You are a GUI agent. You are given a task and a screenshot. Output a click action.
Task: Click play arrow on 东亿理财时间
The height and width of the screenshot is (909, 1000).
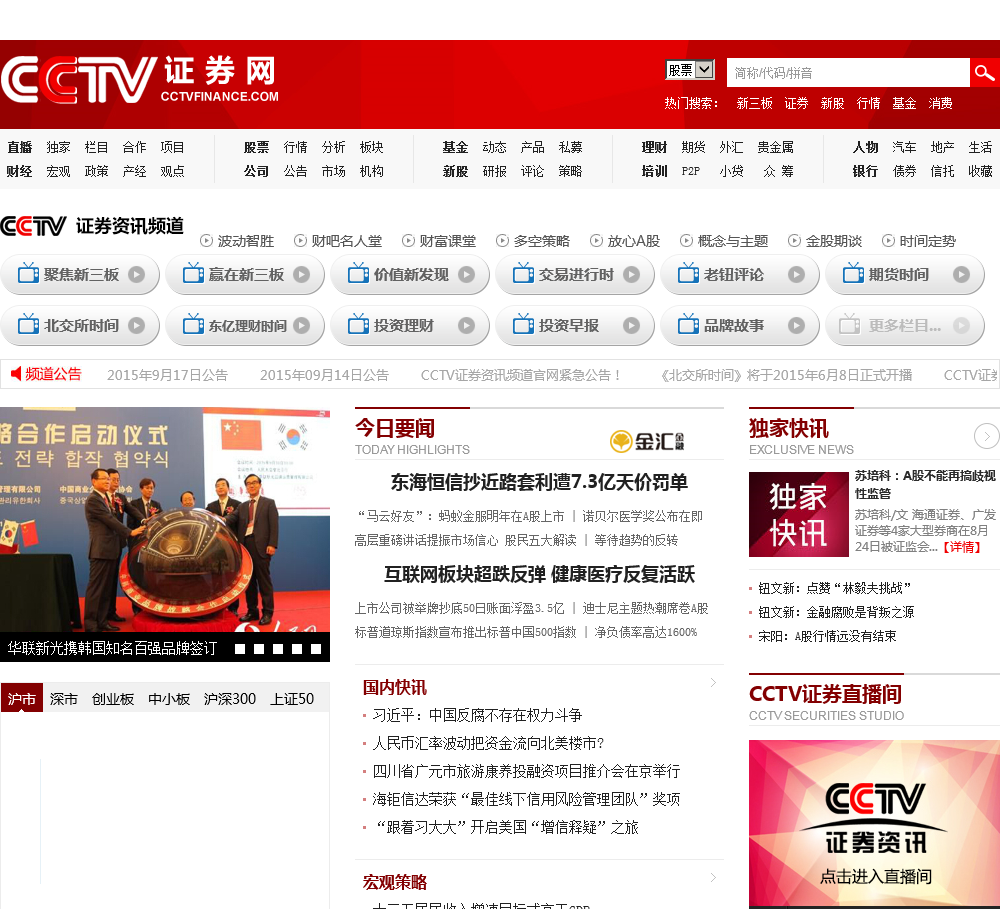tap(302, 325)
